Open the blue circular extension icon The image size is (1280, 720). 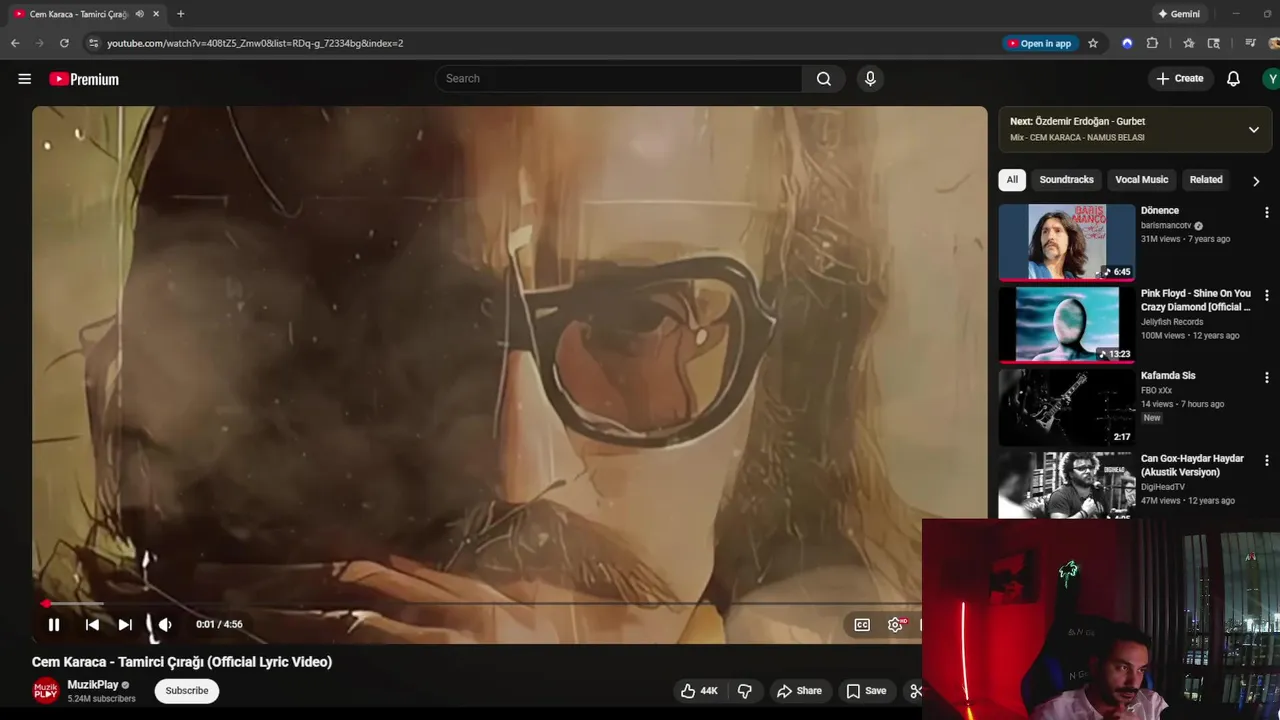point(1127,43)
